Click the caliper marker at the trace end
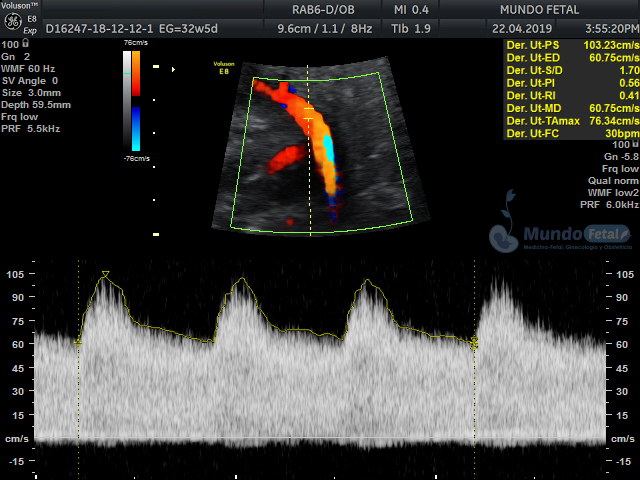Screen dimensions: 640x480 point(474,343)
